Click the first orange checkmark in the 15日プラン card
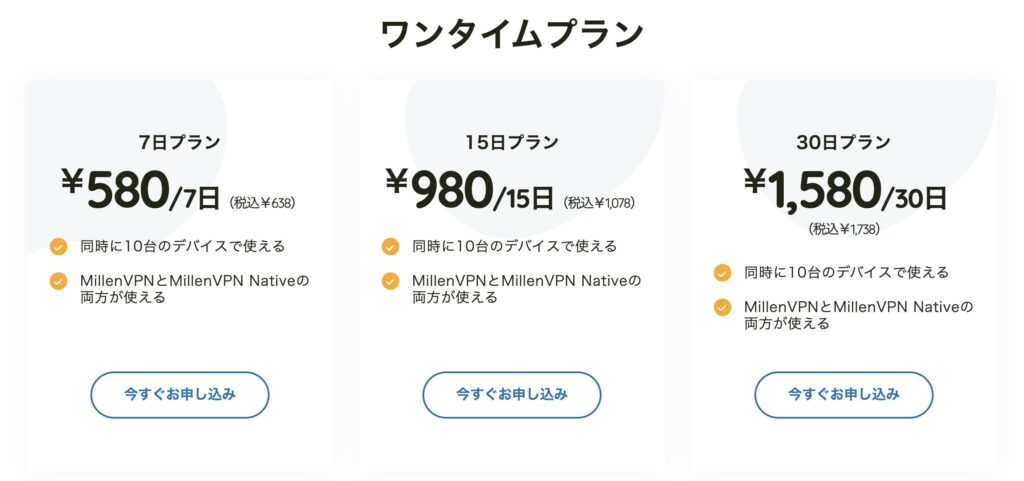The width and height of the screenshot is (1024, 481). tap(390, 246)
